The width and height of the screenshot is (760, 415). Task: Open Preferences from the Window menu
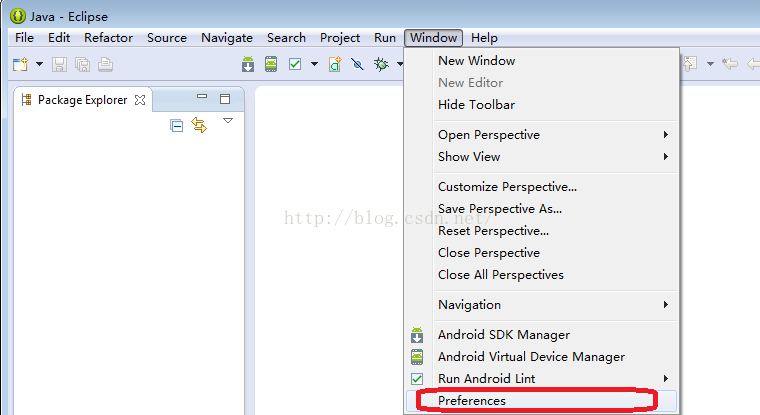[541, 401]
